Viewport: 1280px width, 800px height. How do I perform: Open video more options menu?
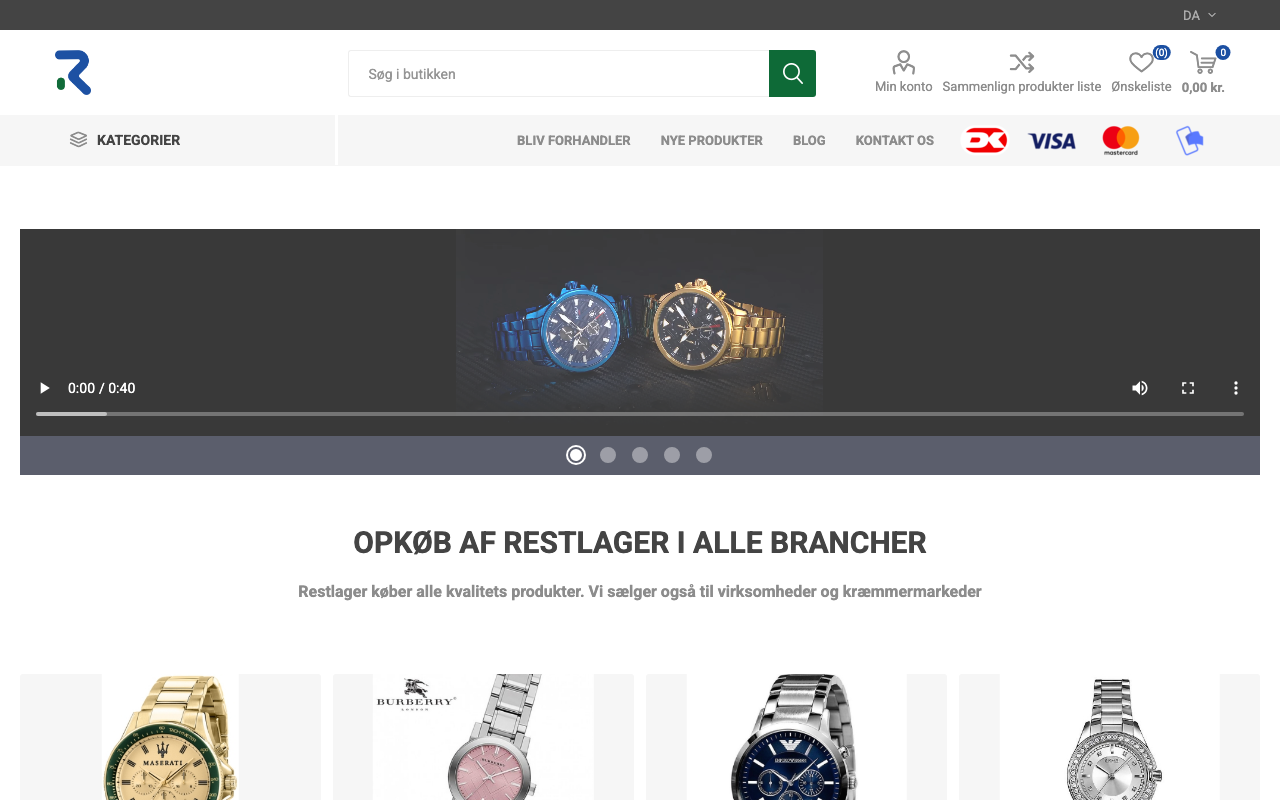(x=1236, y=388)
